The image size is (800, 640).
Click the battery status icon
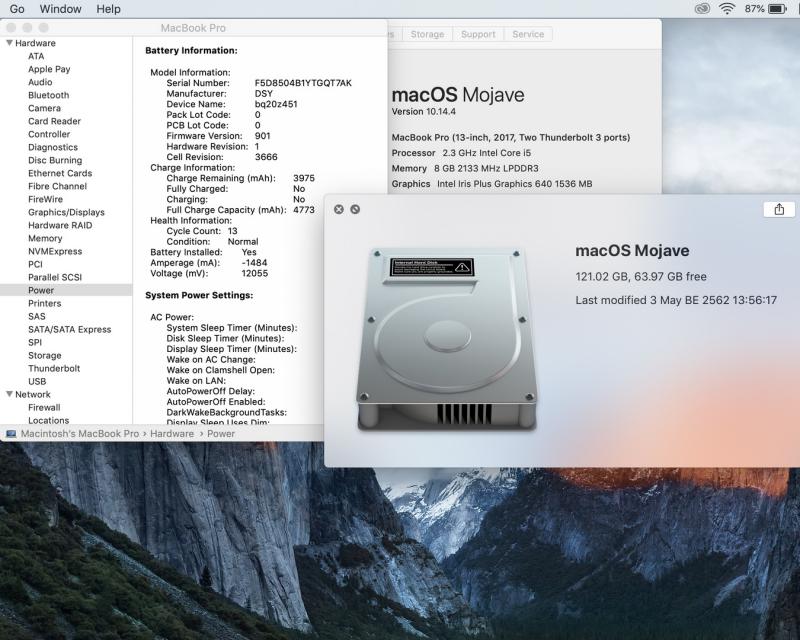777,9
